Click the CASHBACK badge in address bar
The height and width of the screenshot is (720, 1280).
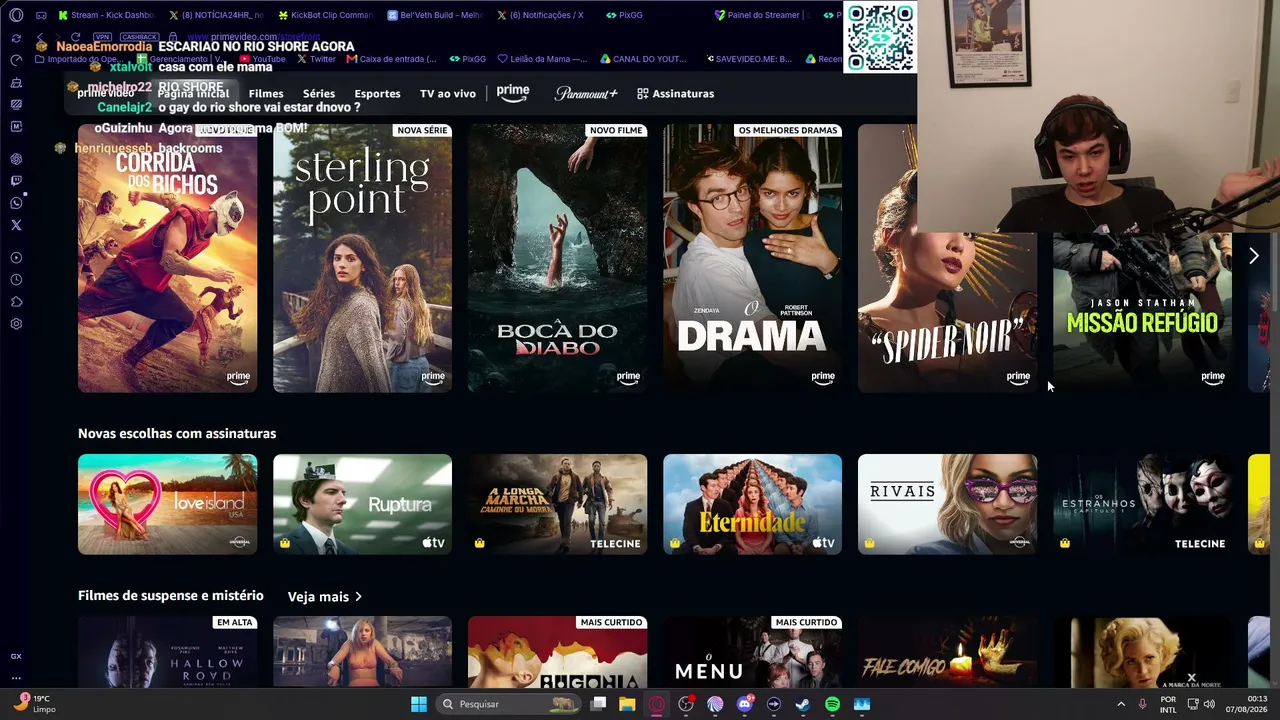click(139, 37)
